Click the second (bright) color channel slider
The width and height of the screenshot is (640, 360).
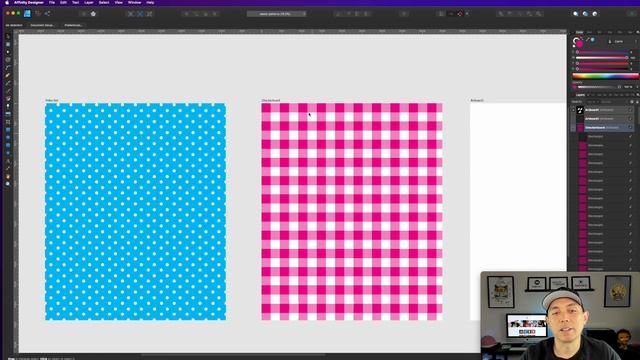click(x=602, y=58)
